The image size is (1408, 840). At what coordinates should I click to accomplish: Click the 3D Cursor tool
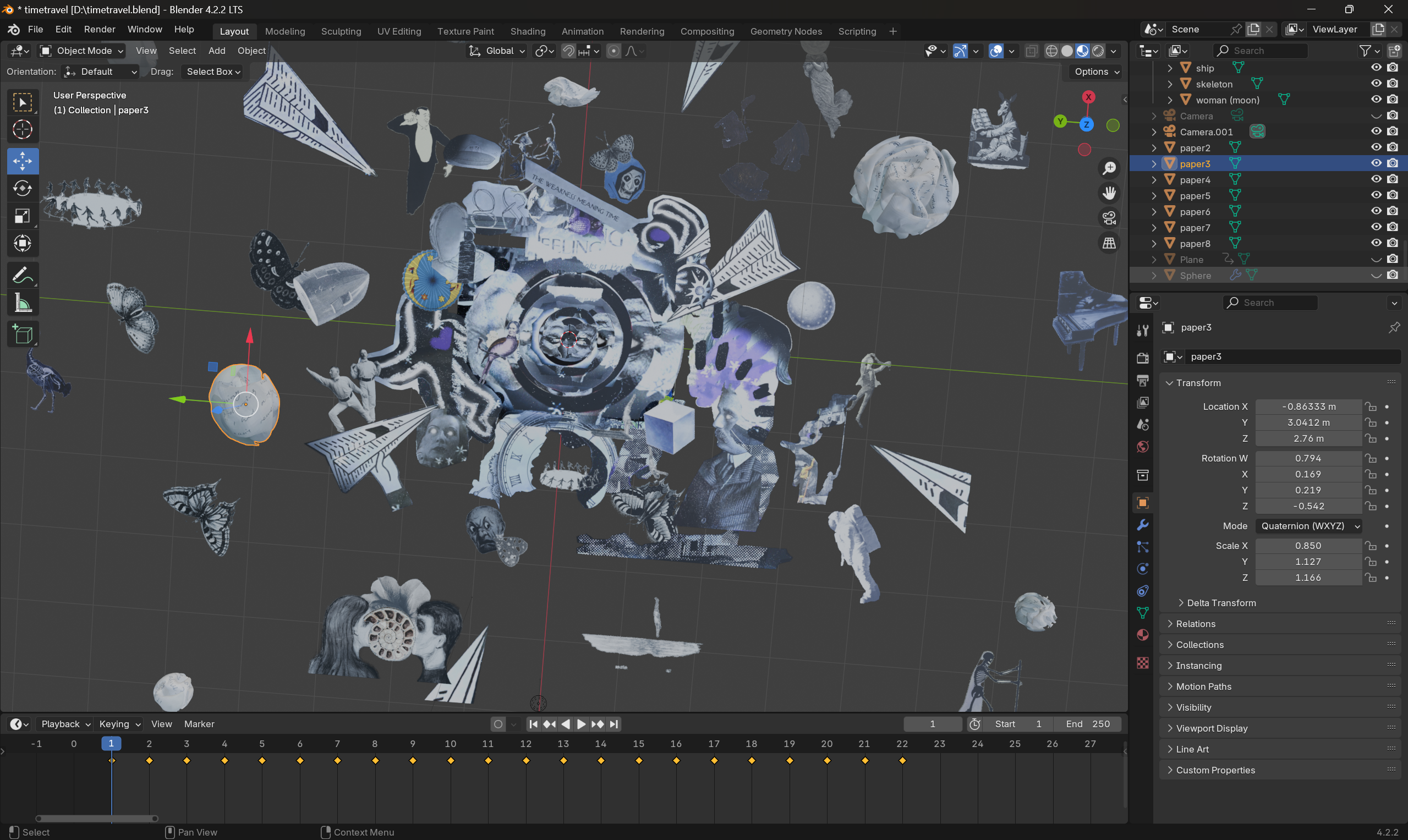(23, 130)
